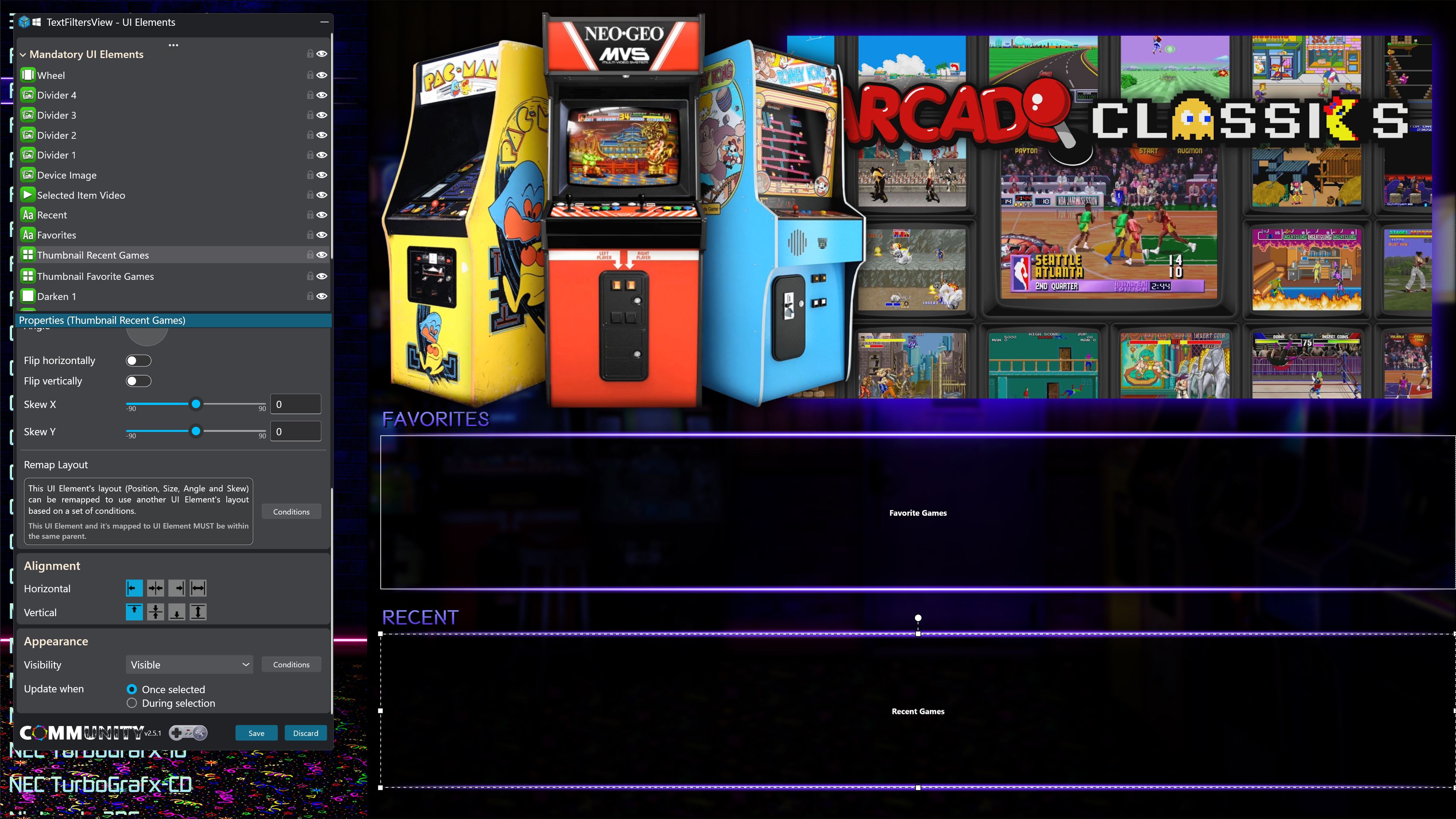Toggle lock on Device Image
The image size is (1456, 819).
310,175
